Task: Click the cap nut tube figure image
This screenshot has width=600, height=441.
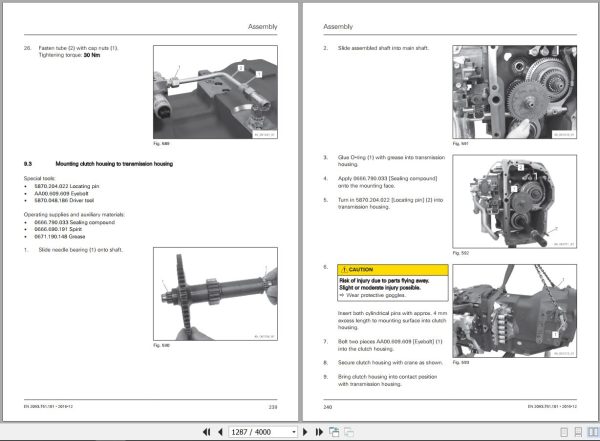Action: [x=215, y=92]
